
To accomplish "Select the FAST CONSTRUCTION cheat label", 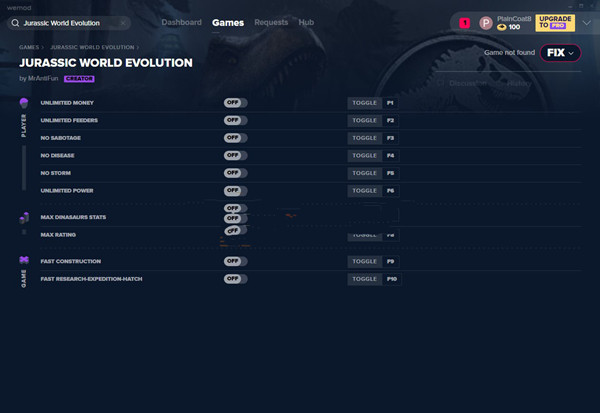I will 71,261.
